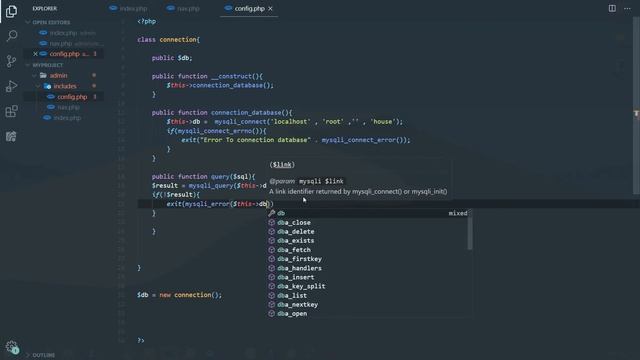Click the mysqli_connect call line
This screenshot has height=360, width=640.
tap(284, 122)
